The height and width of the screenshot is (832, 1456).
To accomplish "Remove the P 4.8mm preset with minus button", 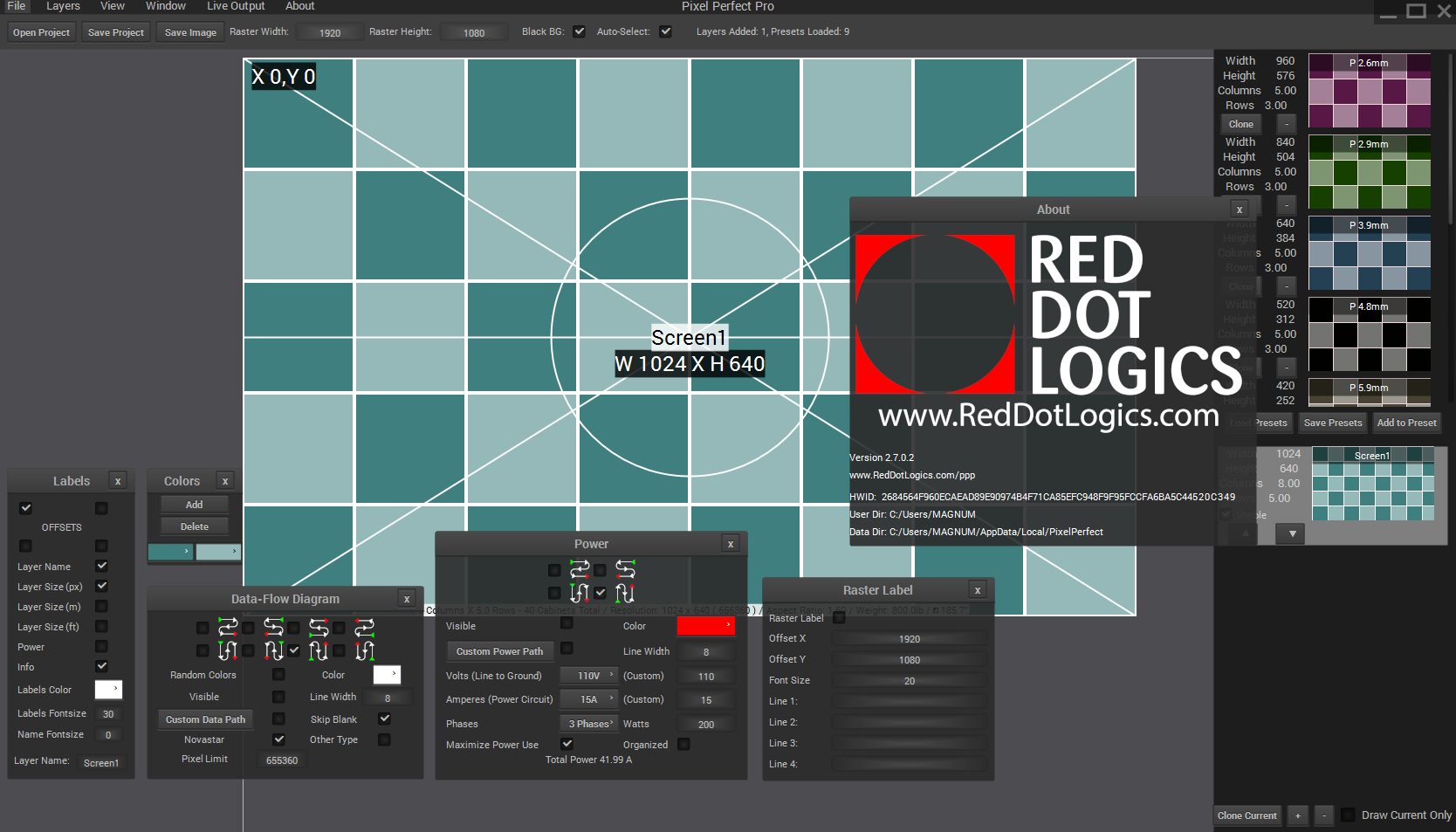I will (1287, 368).
